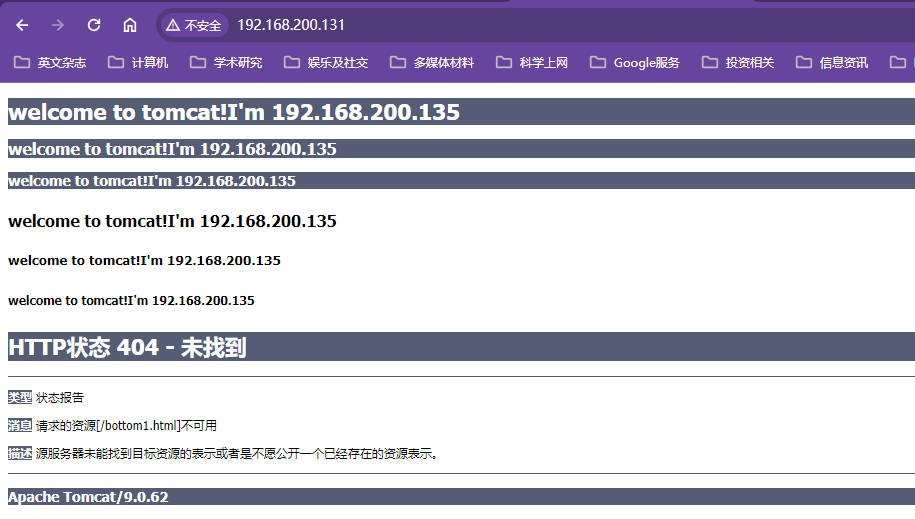
Task: Click the largest welcome to tomcat heading
Action: (234, 112)
